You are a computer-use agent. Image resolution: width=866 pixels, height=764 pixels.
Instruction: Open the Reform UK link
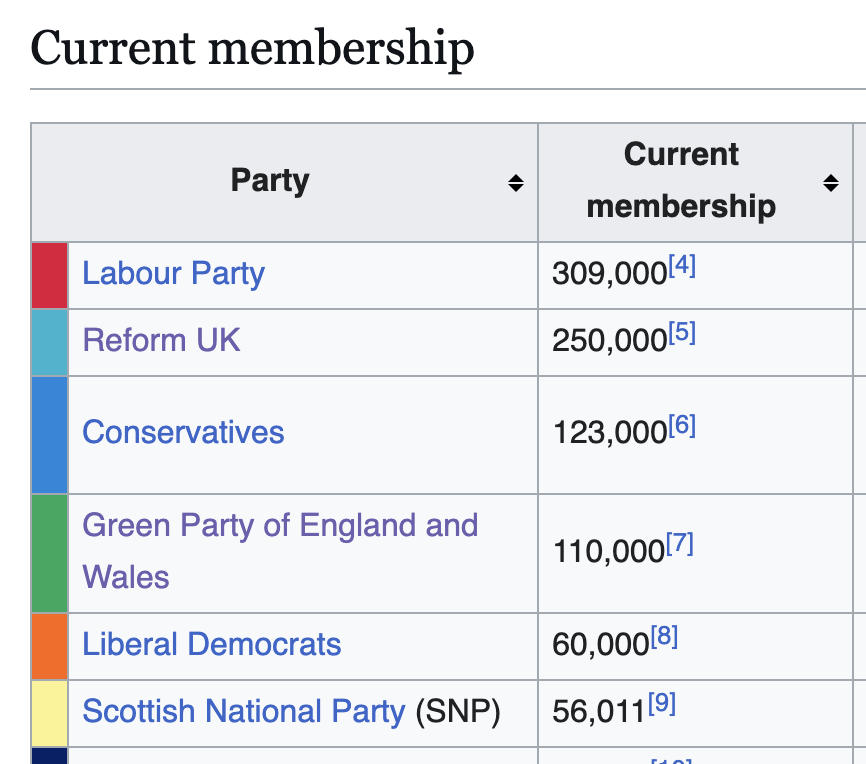(x=161, y=340)
